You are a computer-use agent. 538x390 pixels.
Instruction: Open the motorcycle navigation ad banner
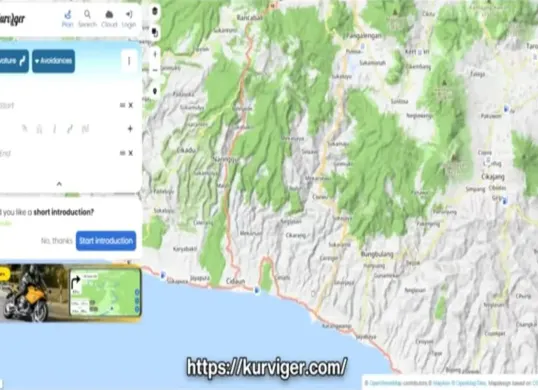pos(70,294)
